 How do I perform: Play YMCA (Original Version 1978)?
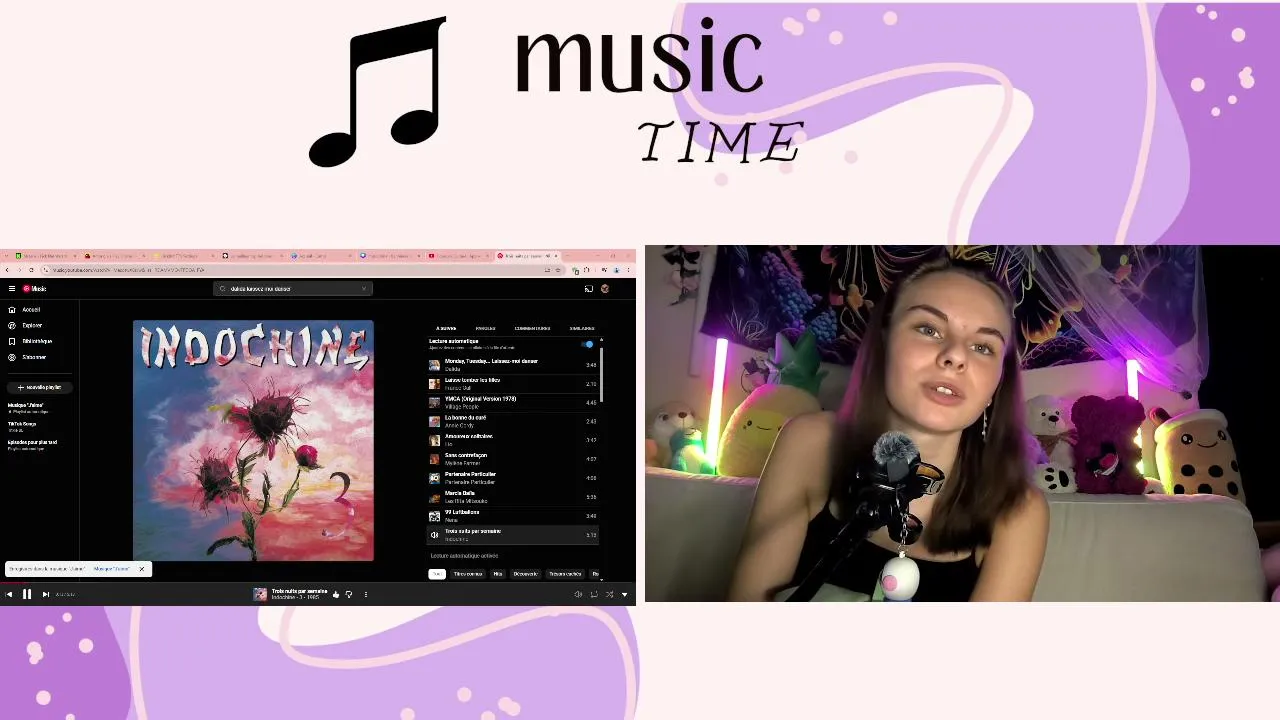point(513,403)
